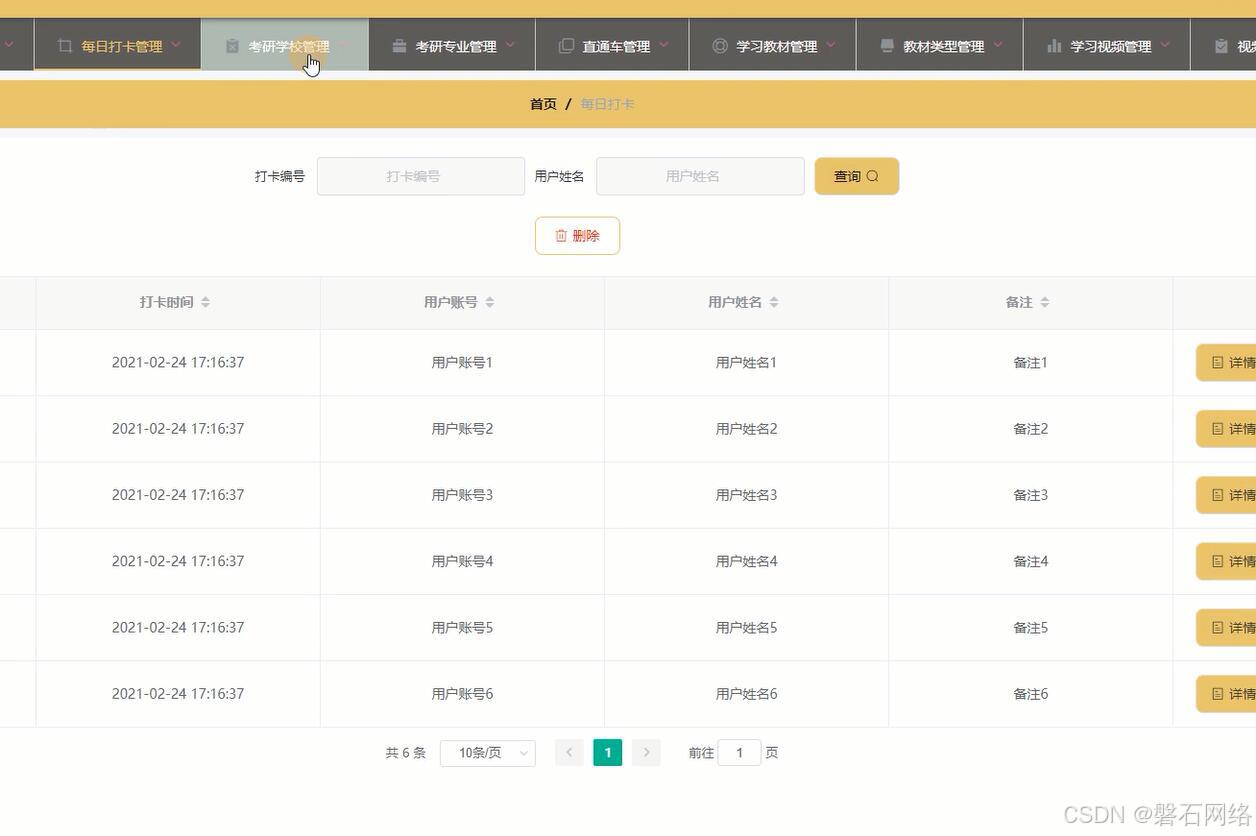
Task: Open 详情 for the 用户账号4 row
Action: (1227, 561)
